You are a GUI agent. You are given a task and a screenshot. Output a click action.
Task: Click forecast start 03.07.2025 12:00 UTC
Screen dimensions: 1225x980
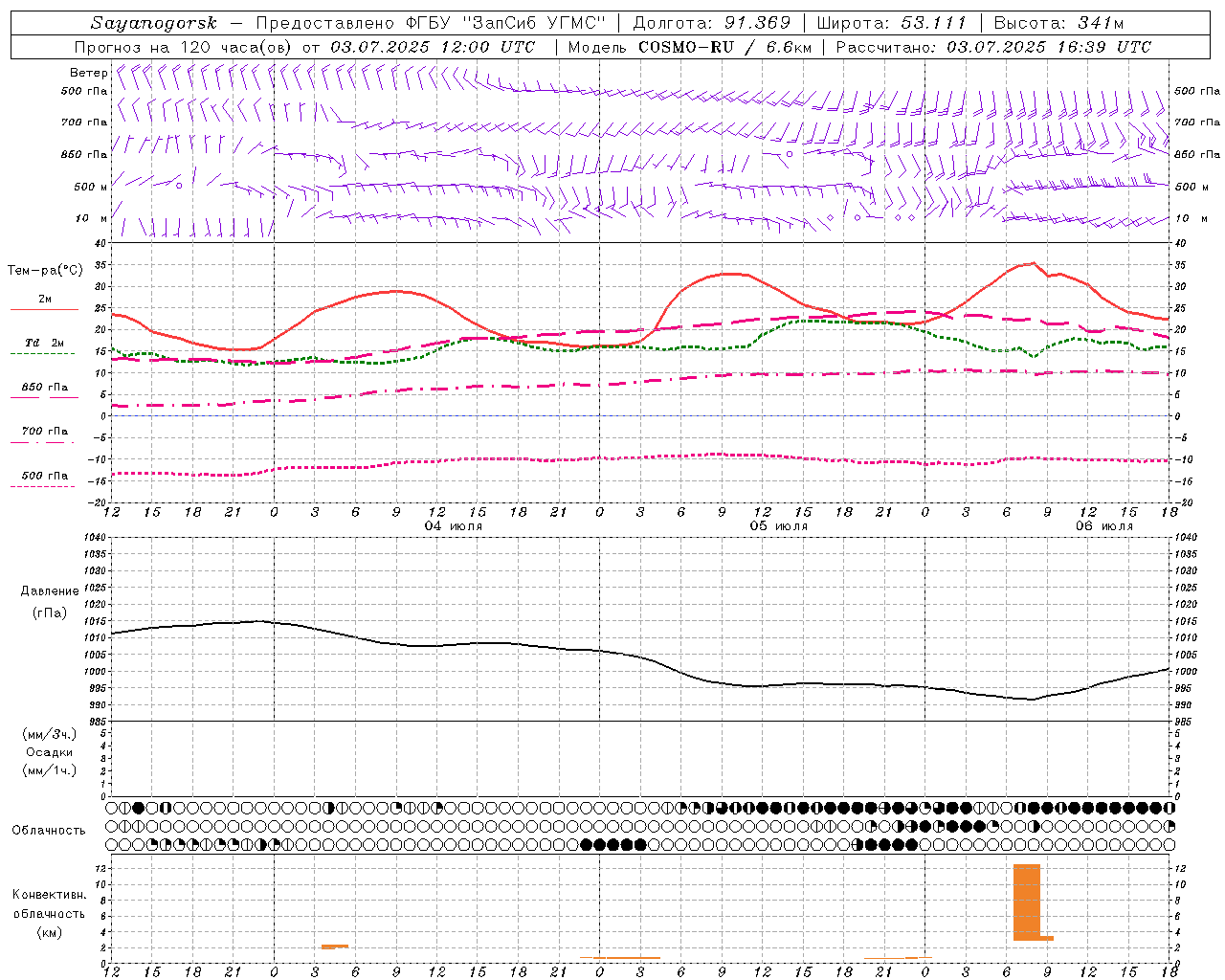(x=433, y=47)
